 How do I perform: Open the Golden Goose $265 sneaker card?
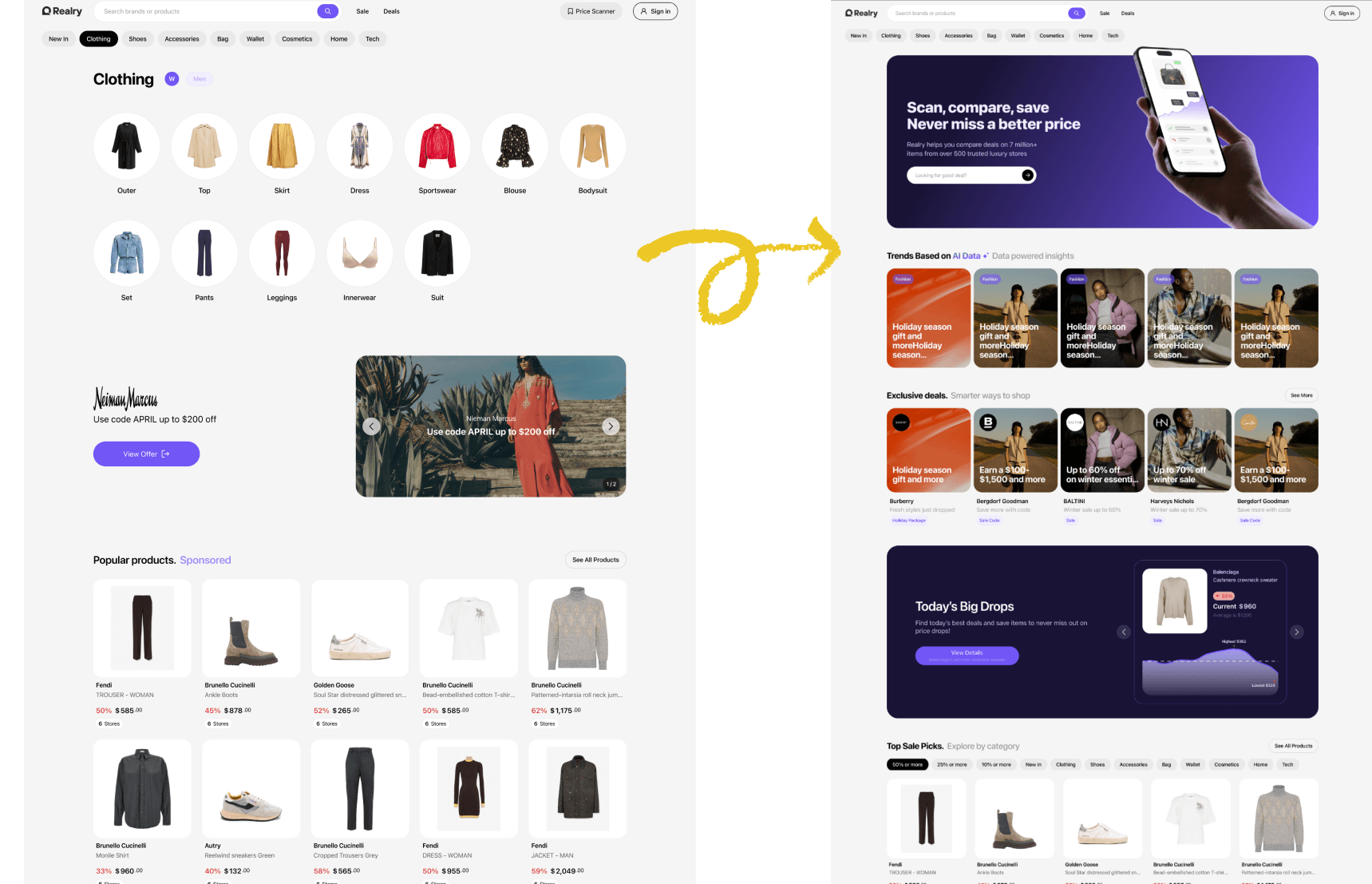[x=360, y=654]
